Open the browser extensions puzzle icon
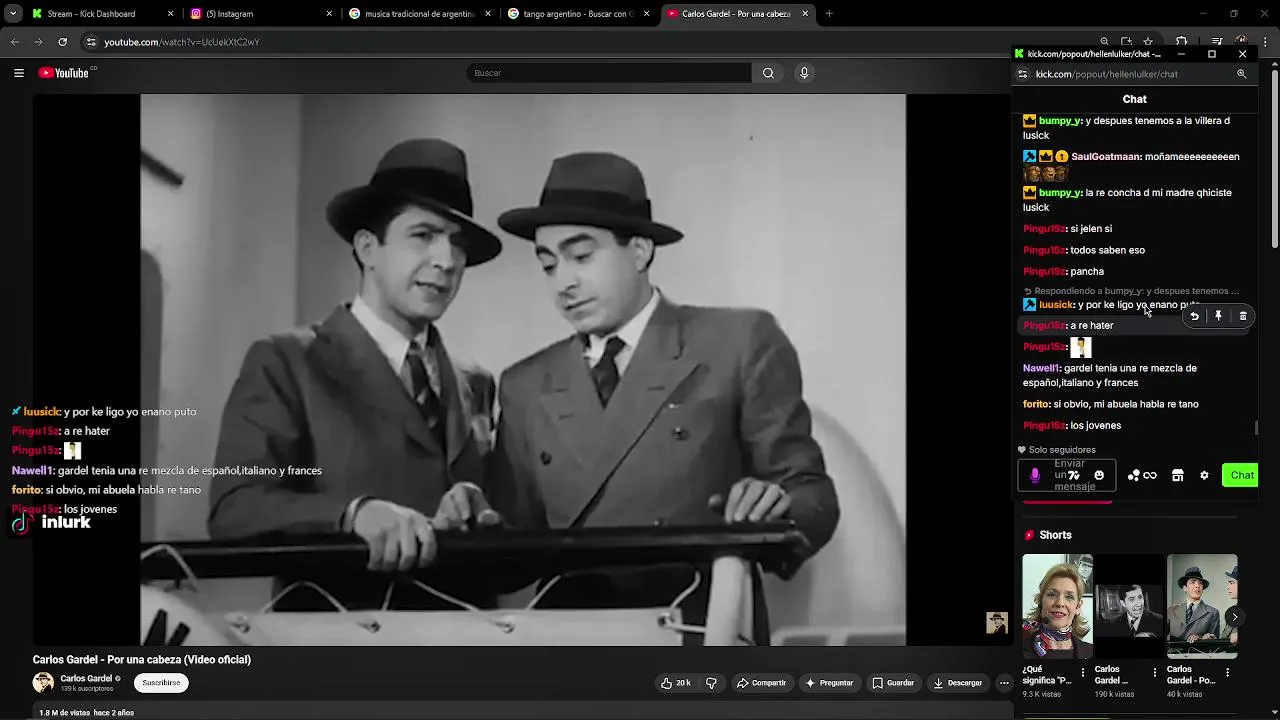The height and width of the screenshot is (720, 1280). tap(1182, 42)
